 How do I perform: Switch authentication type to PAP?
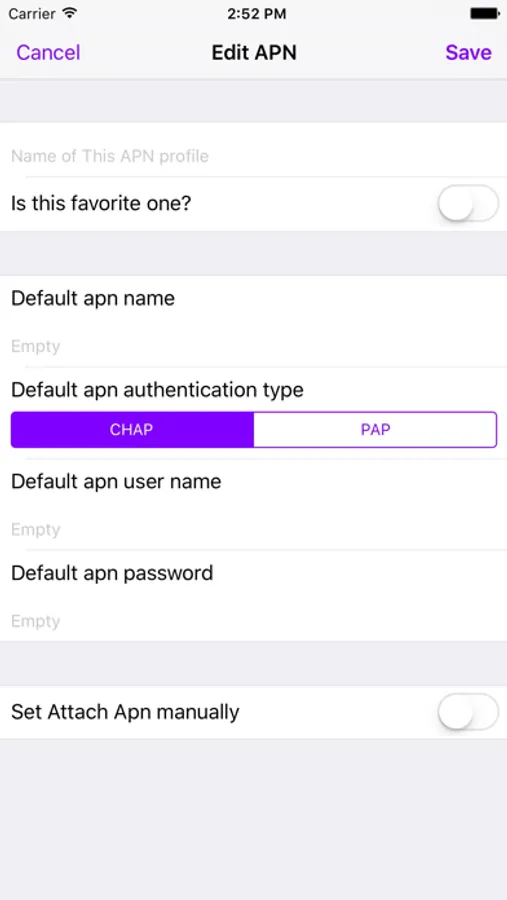[375, 429]
